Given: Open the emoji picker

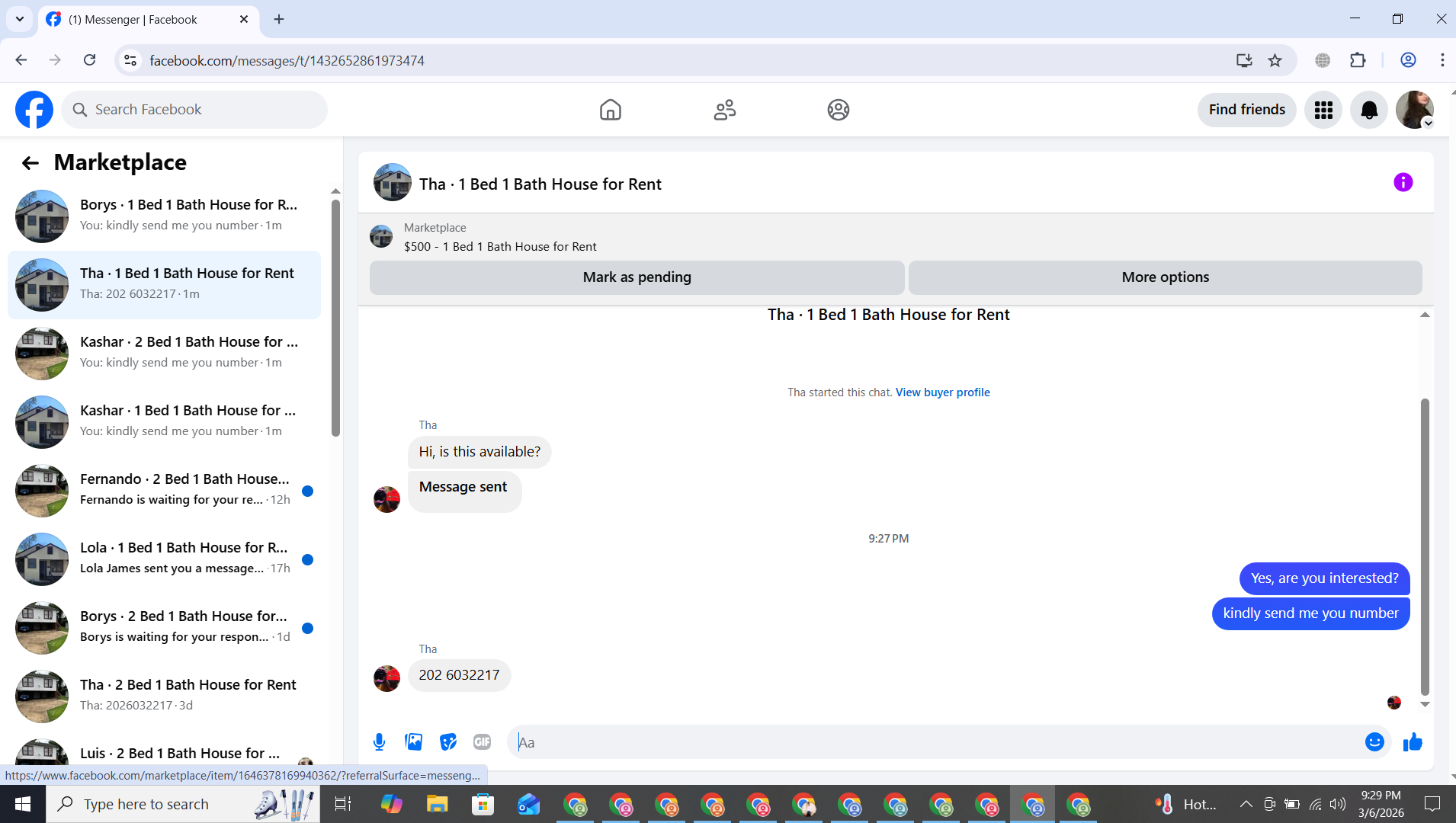Looking at the screenshot, I should [1374, 741].
